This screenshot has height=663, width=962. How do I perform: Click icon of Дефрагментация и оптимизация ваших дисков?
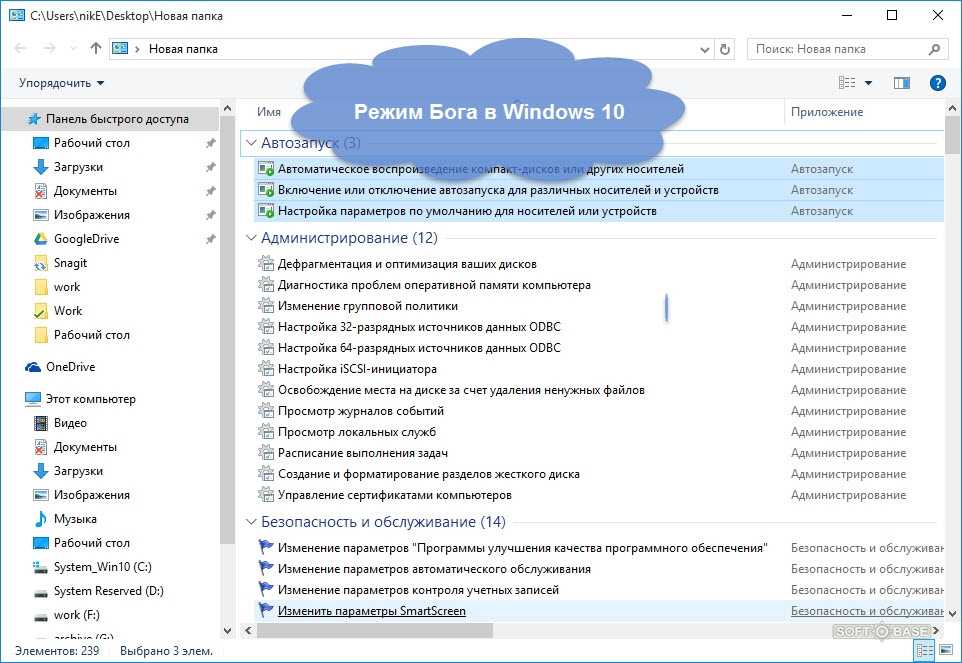[x=266, y=264]
